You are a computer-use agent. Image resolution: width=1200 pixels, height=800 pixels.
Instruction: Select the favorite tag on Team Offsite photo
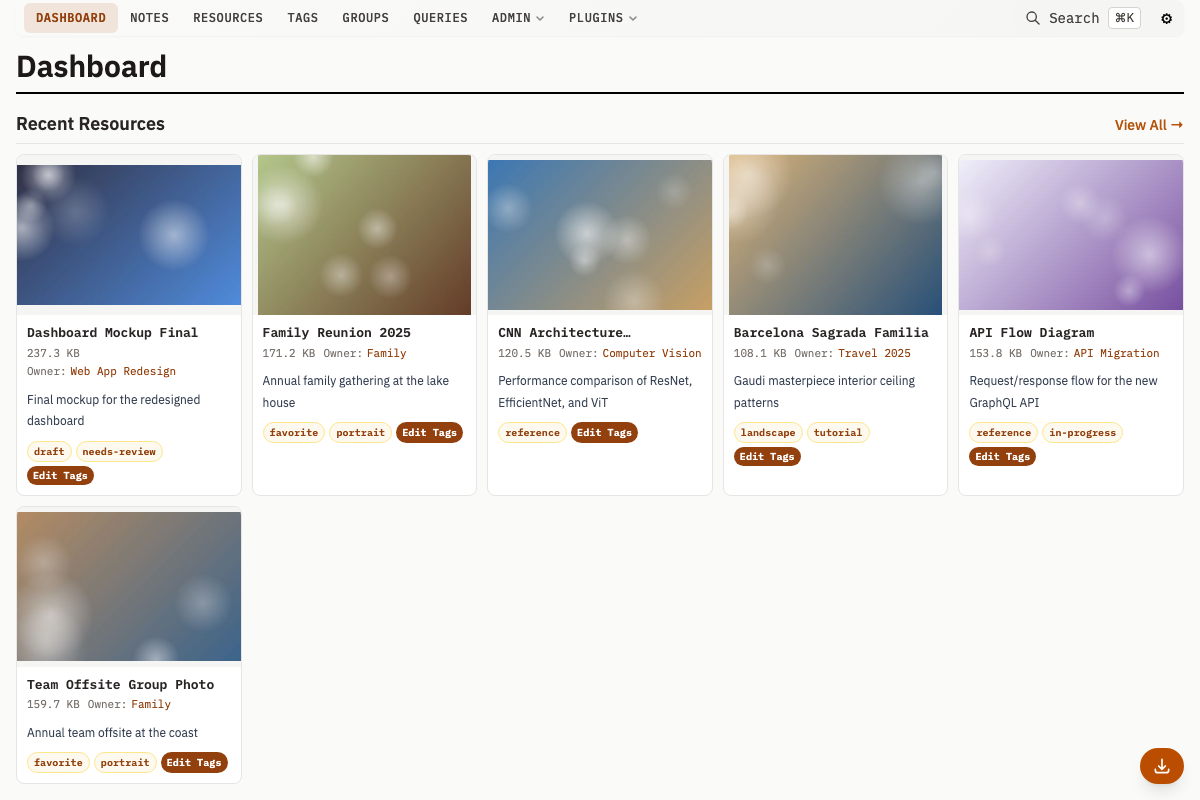click(58, 762)
